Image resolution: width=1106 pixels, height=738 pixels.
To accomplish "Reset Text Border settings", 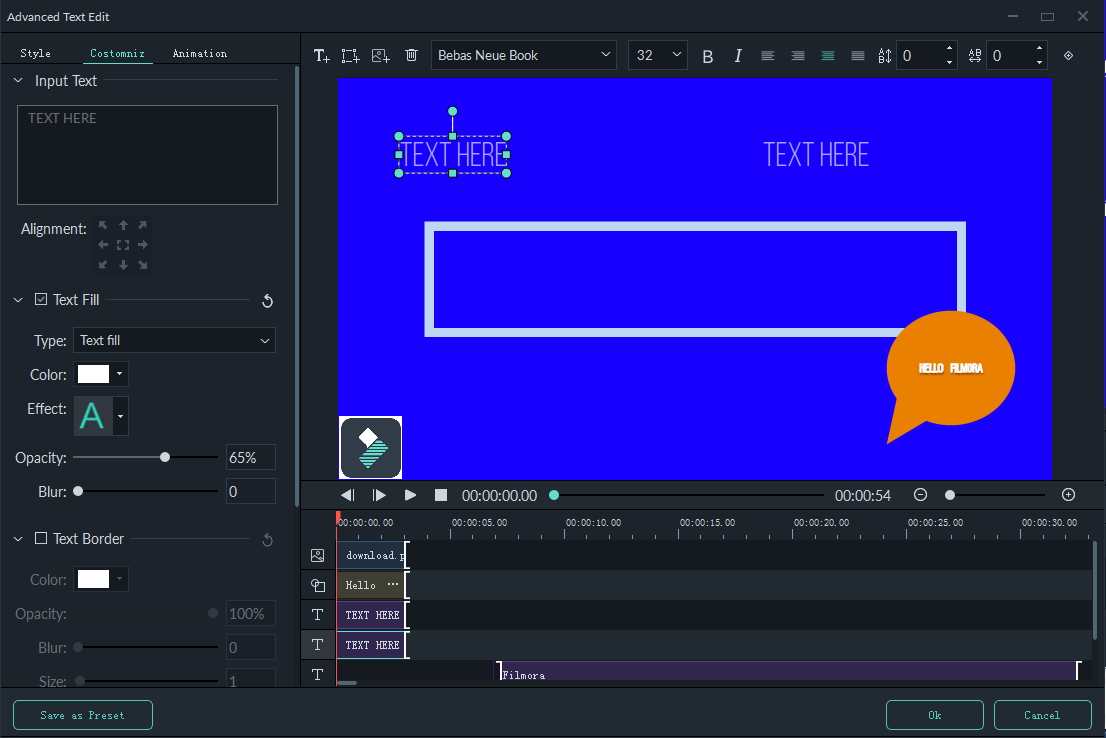I will 267,540.
